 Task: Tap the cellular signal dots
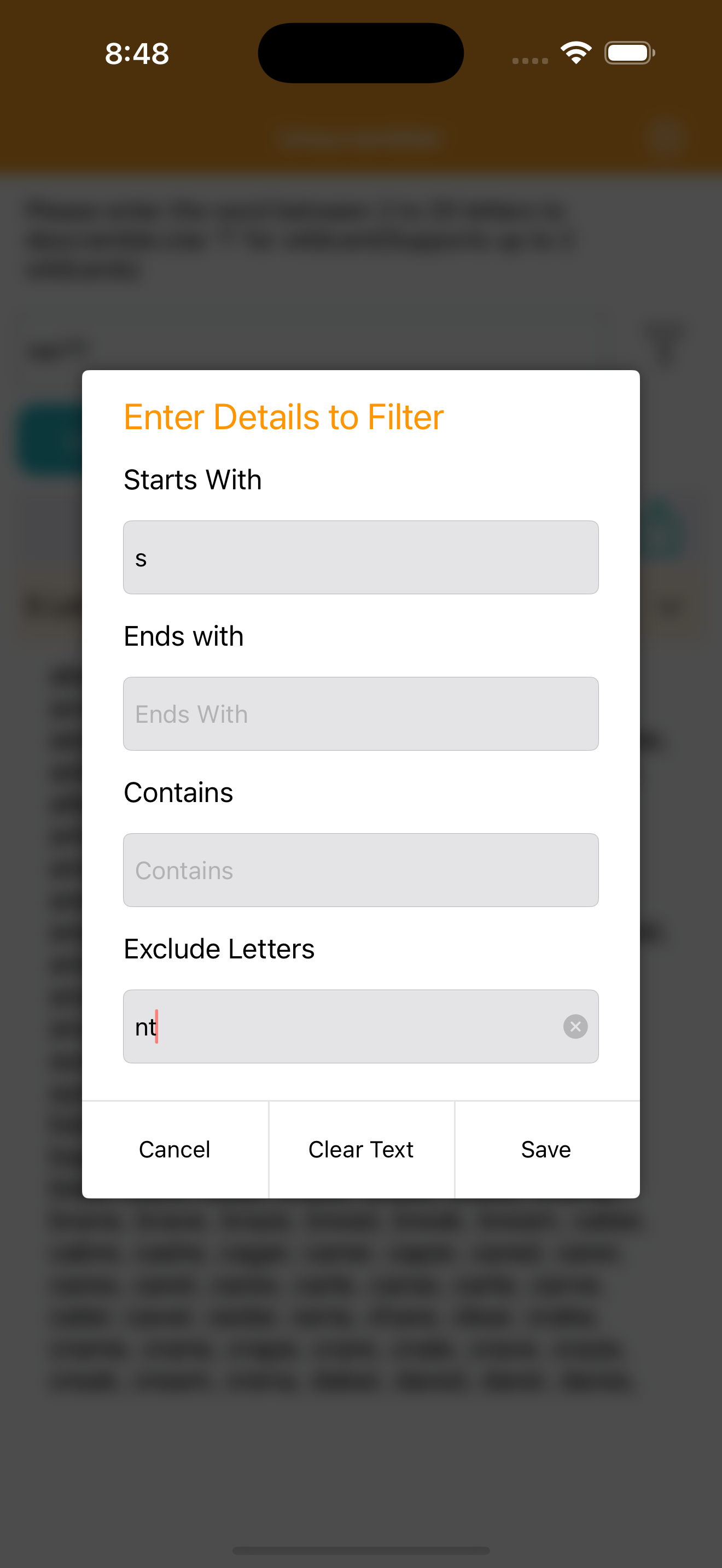(530, 60)
